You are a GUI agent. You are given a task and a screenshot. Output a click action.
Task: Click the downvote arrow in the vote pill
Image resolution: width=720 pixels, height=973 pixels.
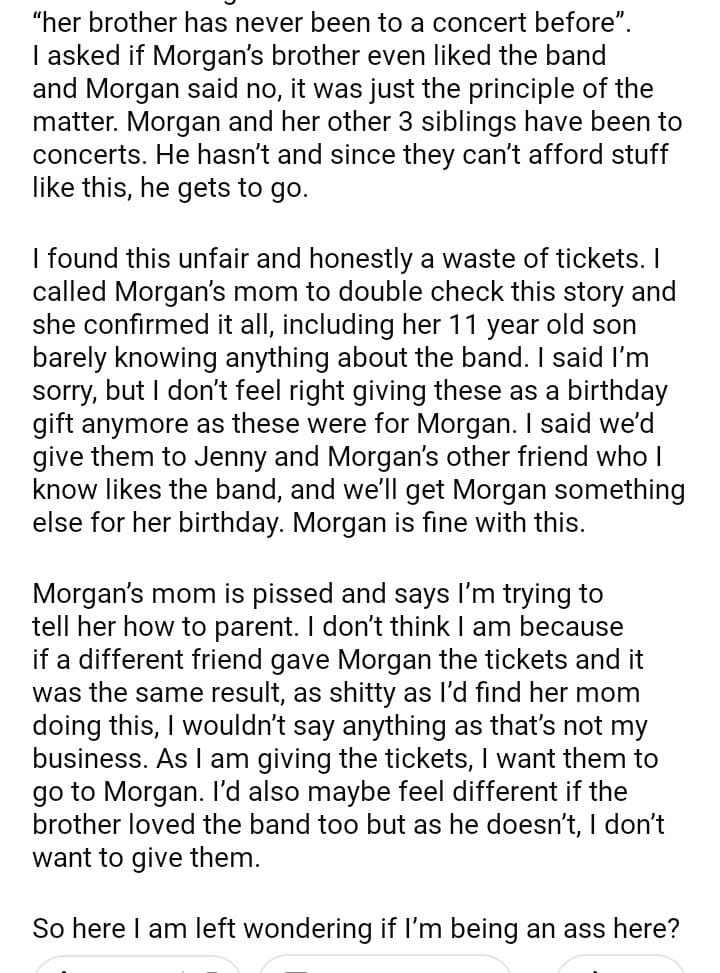pyautogui.click(x=212, y=968)
